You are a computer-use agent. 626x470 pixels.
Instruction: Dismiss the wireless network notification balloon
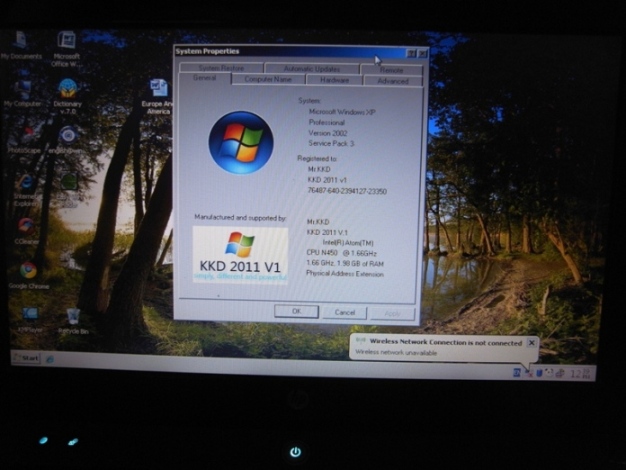click(531, 342)
